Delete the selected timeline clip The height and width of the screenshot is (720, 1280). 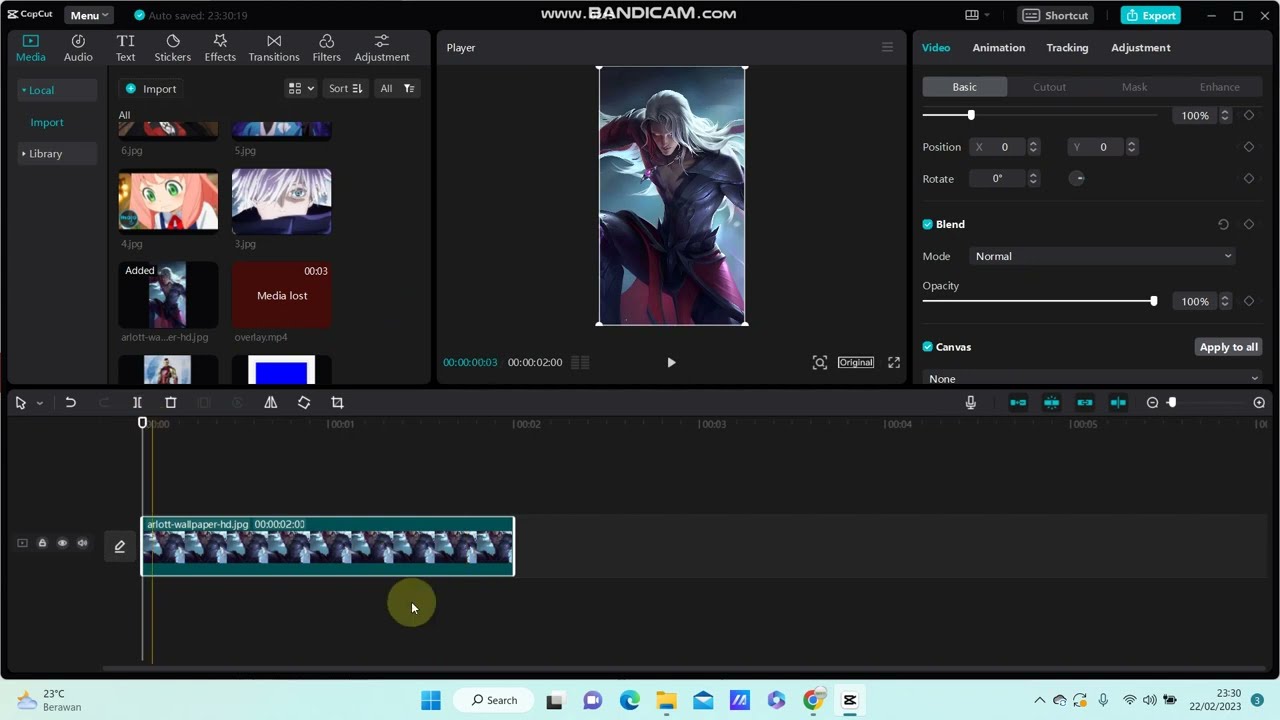170,402
